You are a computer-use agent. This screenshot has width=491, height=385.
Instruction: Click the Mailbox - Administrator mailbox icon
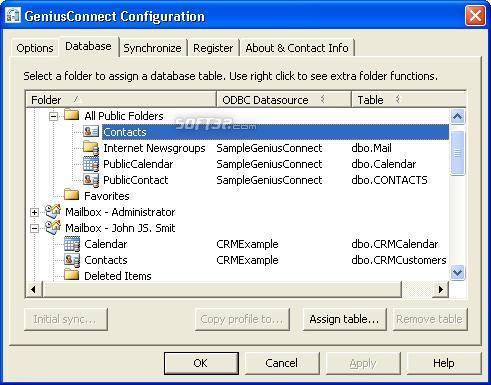click(x=53, y=211)
